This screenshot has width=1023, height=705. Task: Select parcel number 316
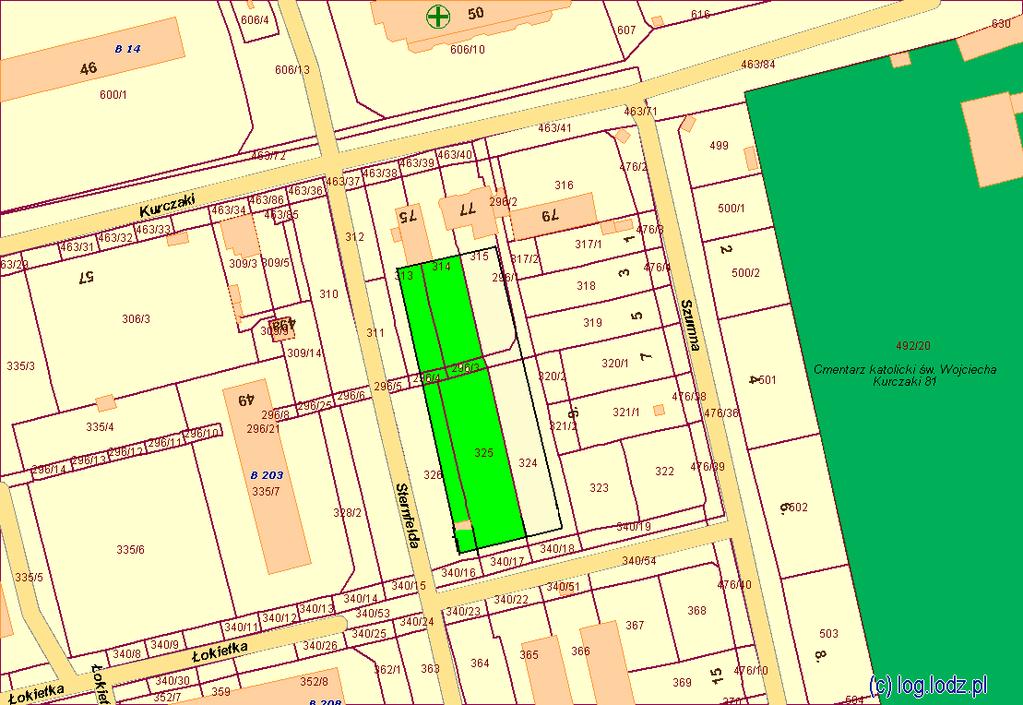click(x=564, y=185)
